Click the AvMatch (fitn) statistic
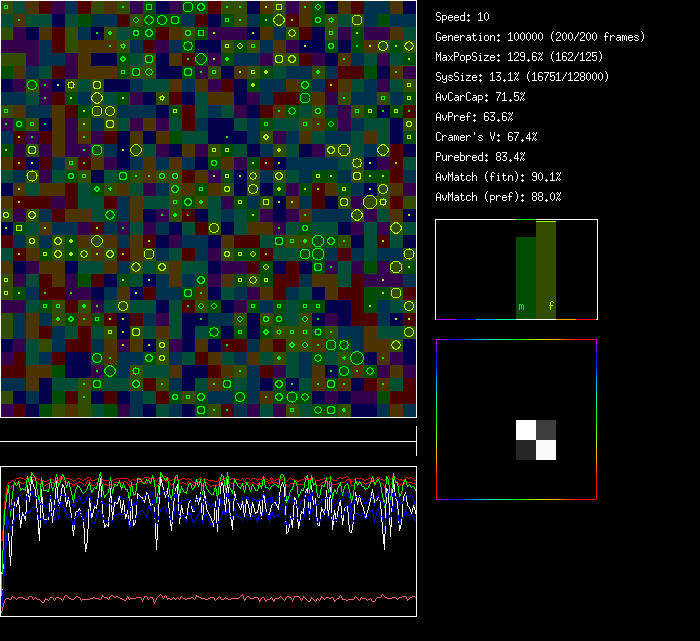Image resolution: width=700 pixels, height=641 pixels. tap(498, 177)
